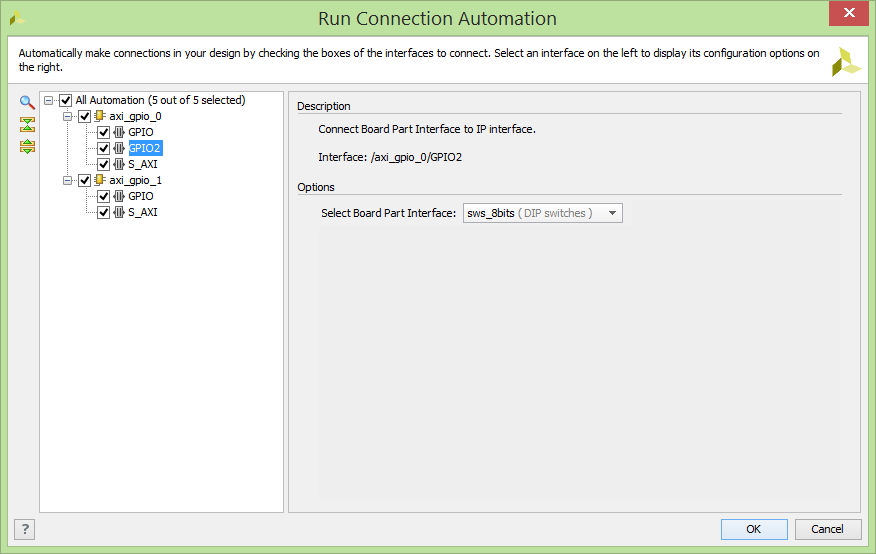The width and height of the screenshot is (876, 554).
Task: Select the GPIO2 tree item
Action: coord(145,148)
